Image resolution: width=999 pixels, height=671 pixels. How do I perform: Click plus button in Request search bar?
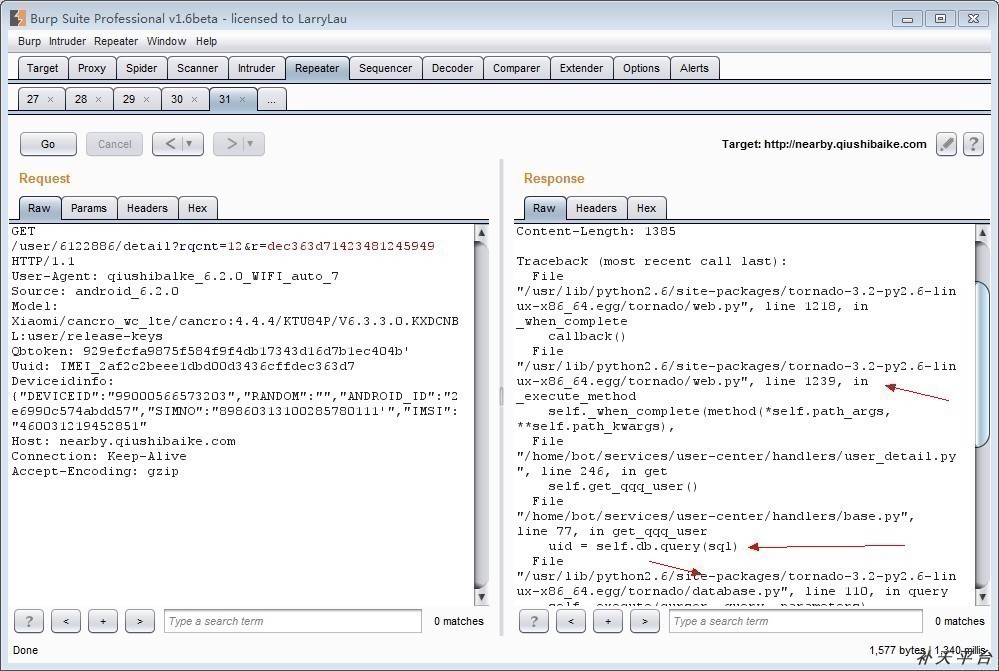(x=103, y=621)
